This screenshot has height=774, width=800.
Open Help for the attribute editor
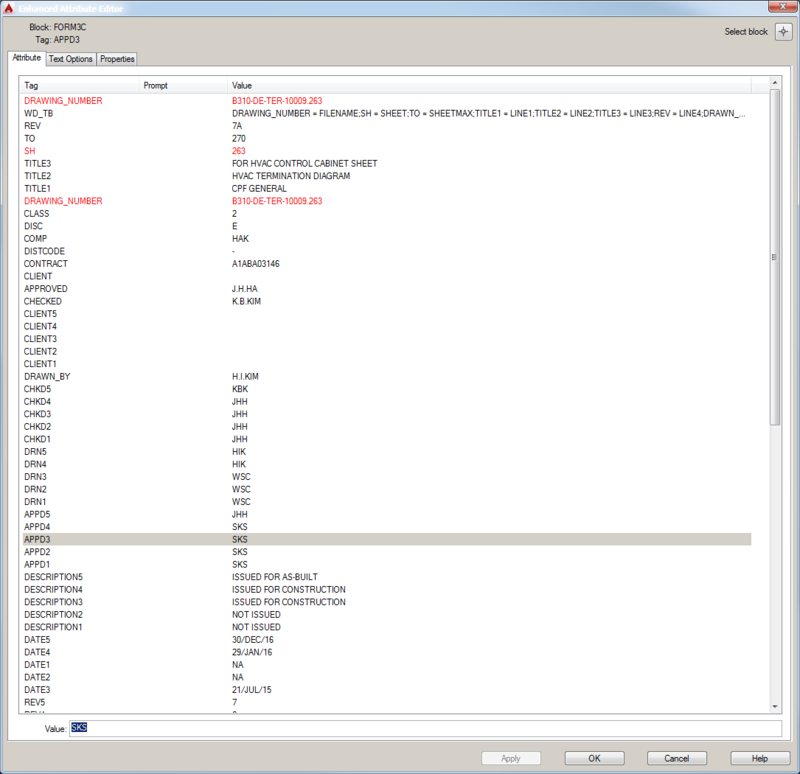pos(759,758)
